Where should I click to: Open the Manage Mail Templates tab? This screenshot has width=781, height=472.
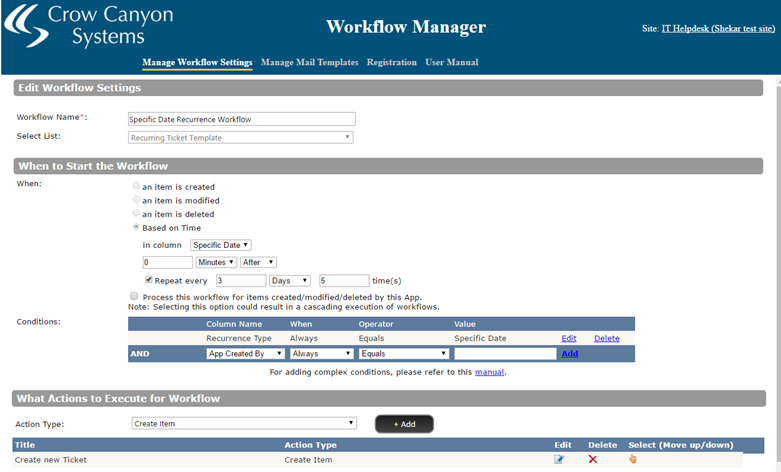pos(310,62)
